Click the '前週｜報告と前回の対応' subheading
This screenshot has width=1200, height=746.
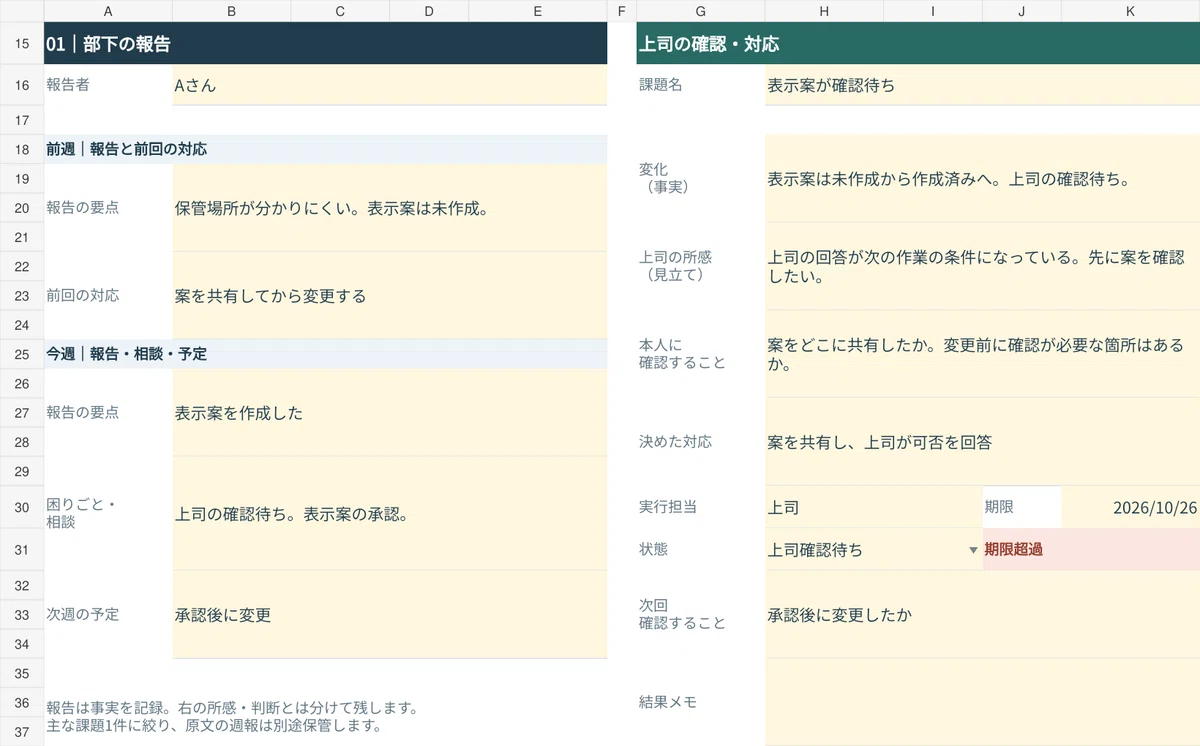tap(325, 149)
